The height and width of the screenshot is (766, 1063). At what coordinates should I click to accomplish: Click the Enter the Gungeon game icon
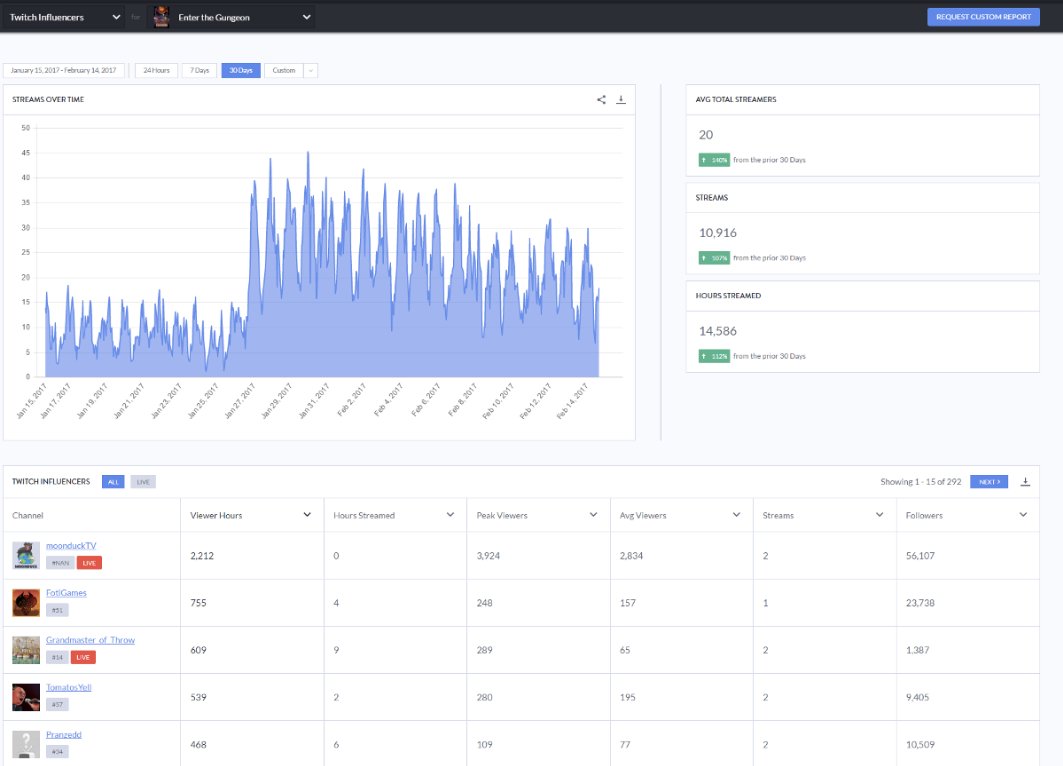coord(161,16)
